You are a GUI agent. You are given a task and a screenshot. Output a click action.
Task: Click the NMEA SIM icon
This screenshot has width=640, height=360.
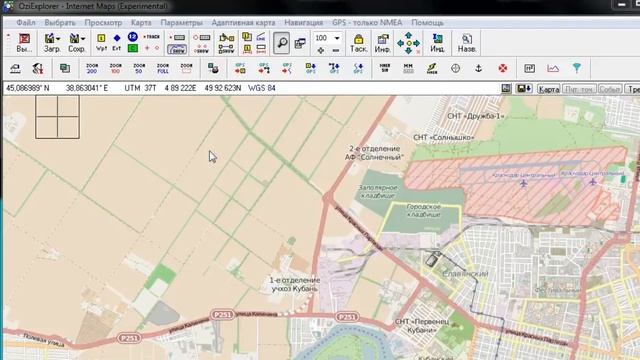coord(384,68)
